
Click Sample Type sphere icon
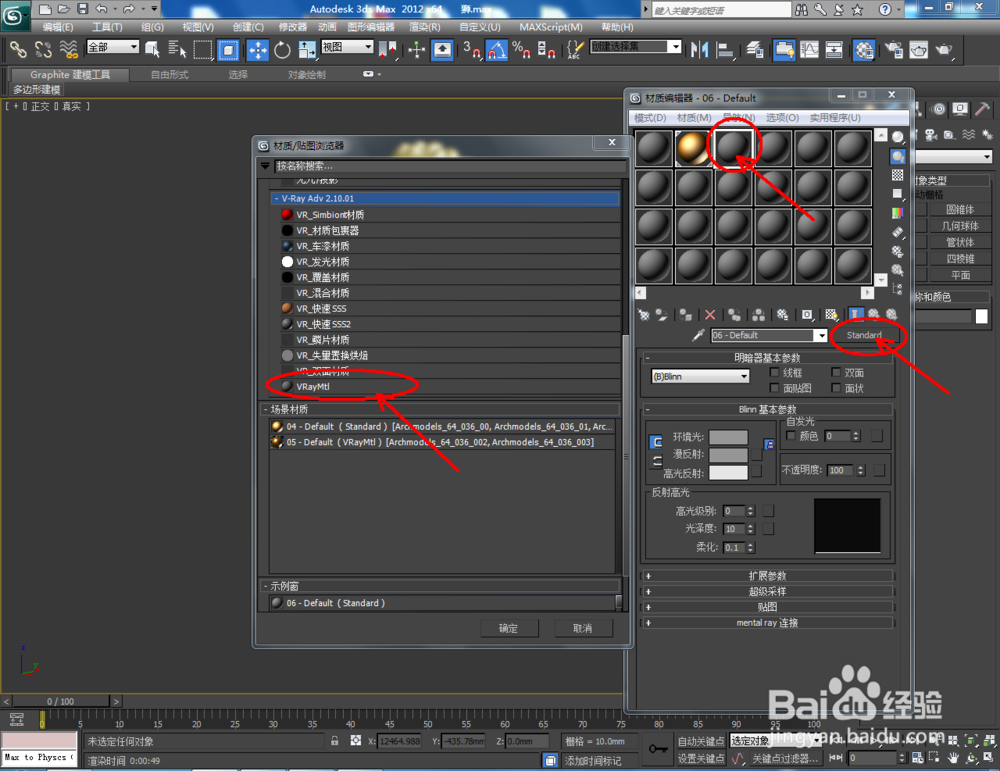898,138
